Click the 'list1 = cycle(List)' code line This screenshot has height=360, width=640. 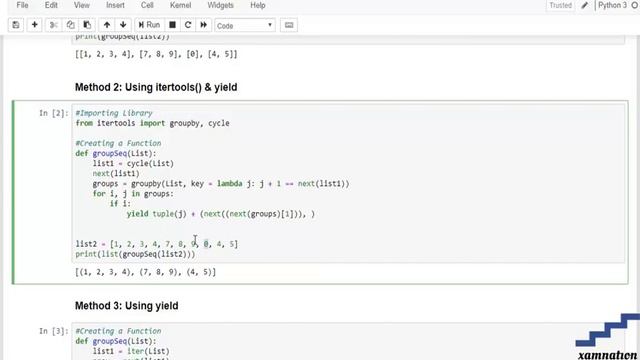[x=133, y=164]
